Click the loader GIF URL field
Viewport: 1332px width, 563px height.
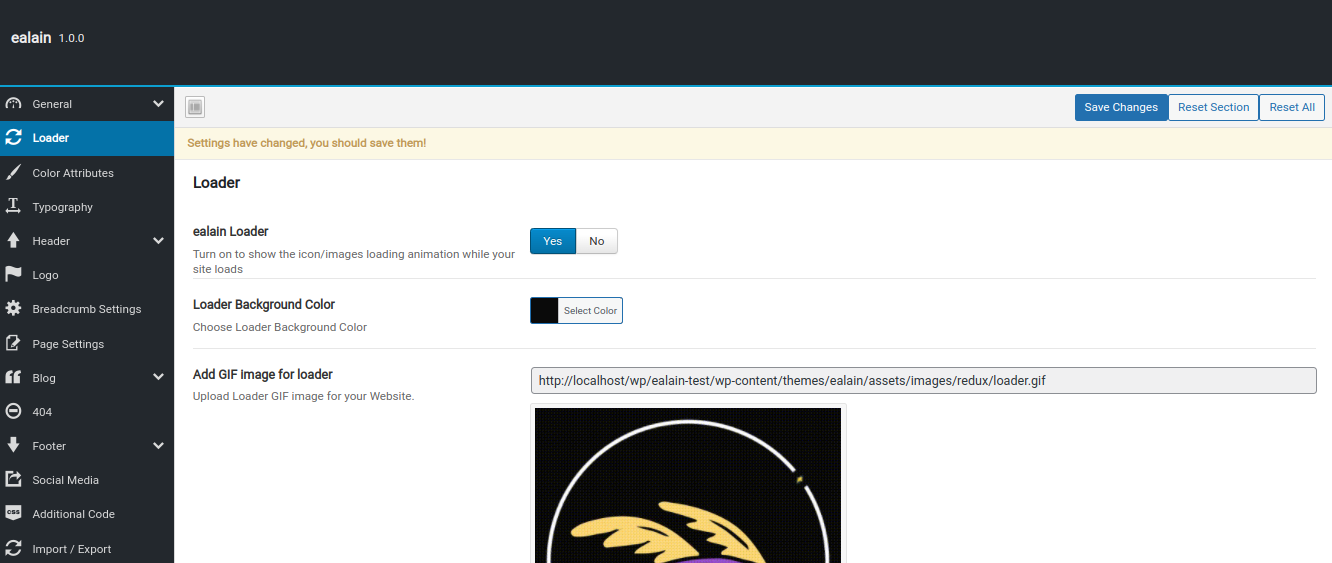(923, 380)
